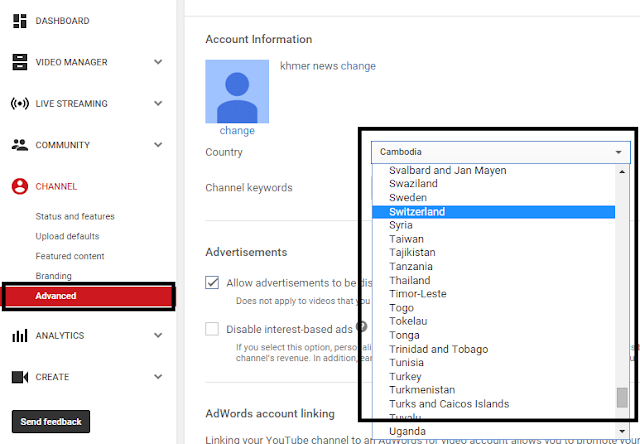Expand the Live Streaming section chevron

pyautogui.click(x=158, y=104)
